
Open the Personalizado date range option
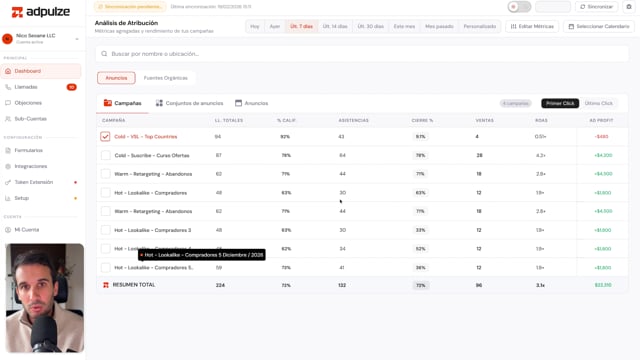coord(480,26)
